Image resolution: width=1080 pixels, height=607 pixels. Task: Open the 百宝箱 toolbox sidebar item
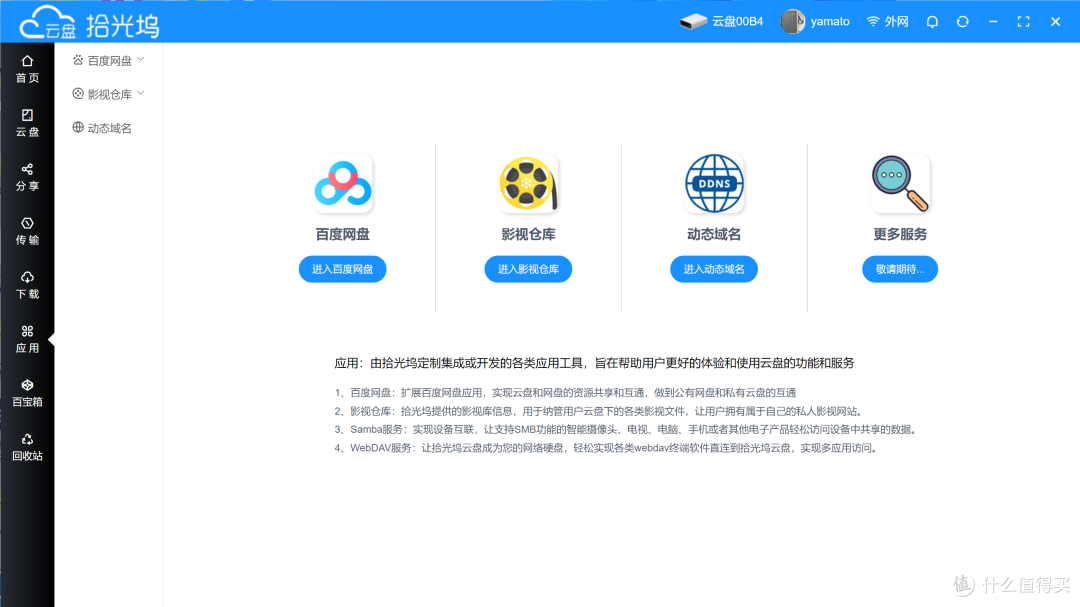[x=27, y=393]
